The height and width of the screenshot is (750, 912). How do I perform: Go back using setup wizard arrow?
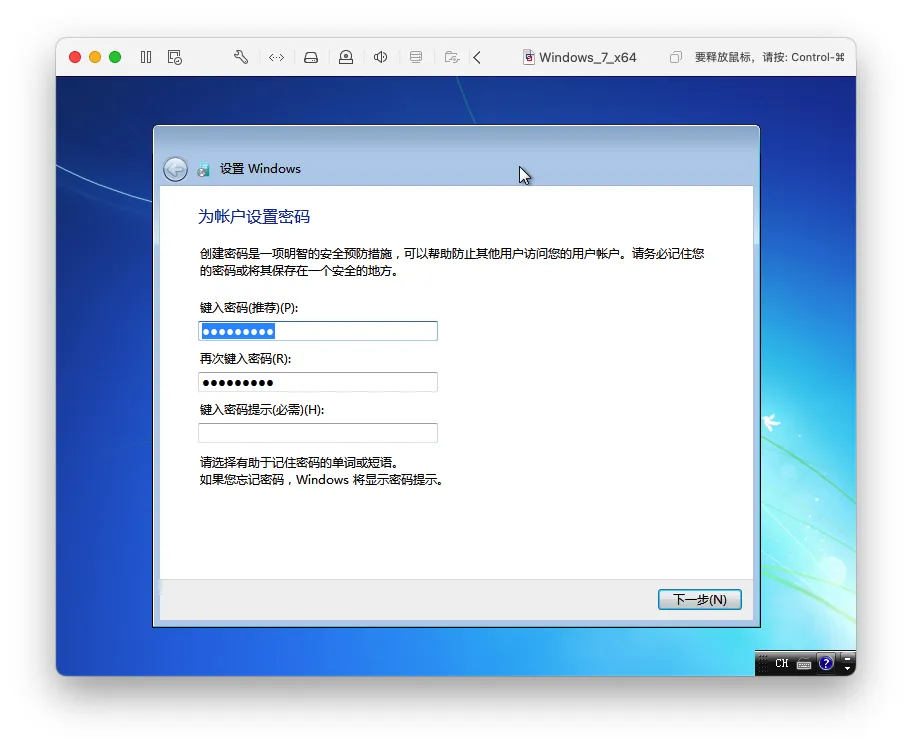pyautogui.click(x=175, y=169)
